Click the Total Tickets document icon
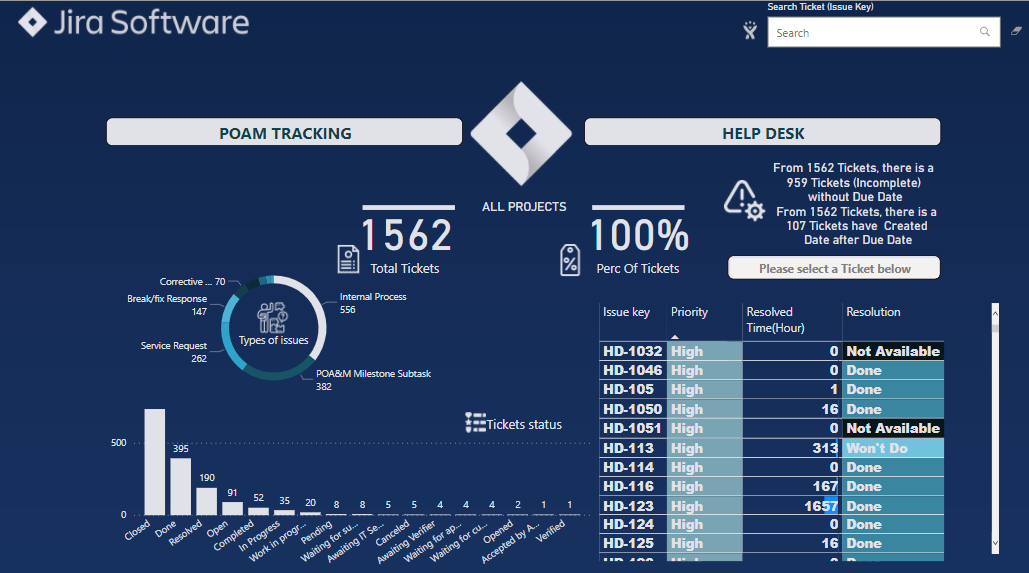Image resolution: width=1029 pixels, height=573 pixels. (x=348, y=259)
